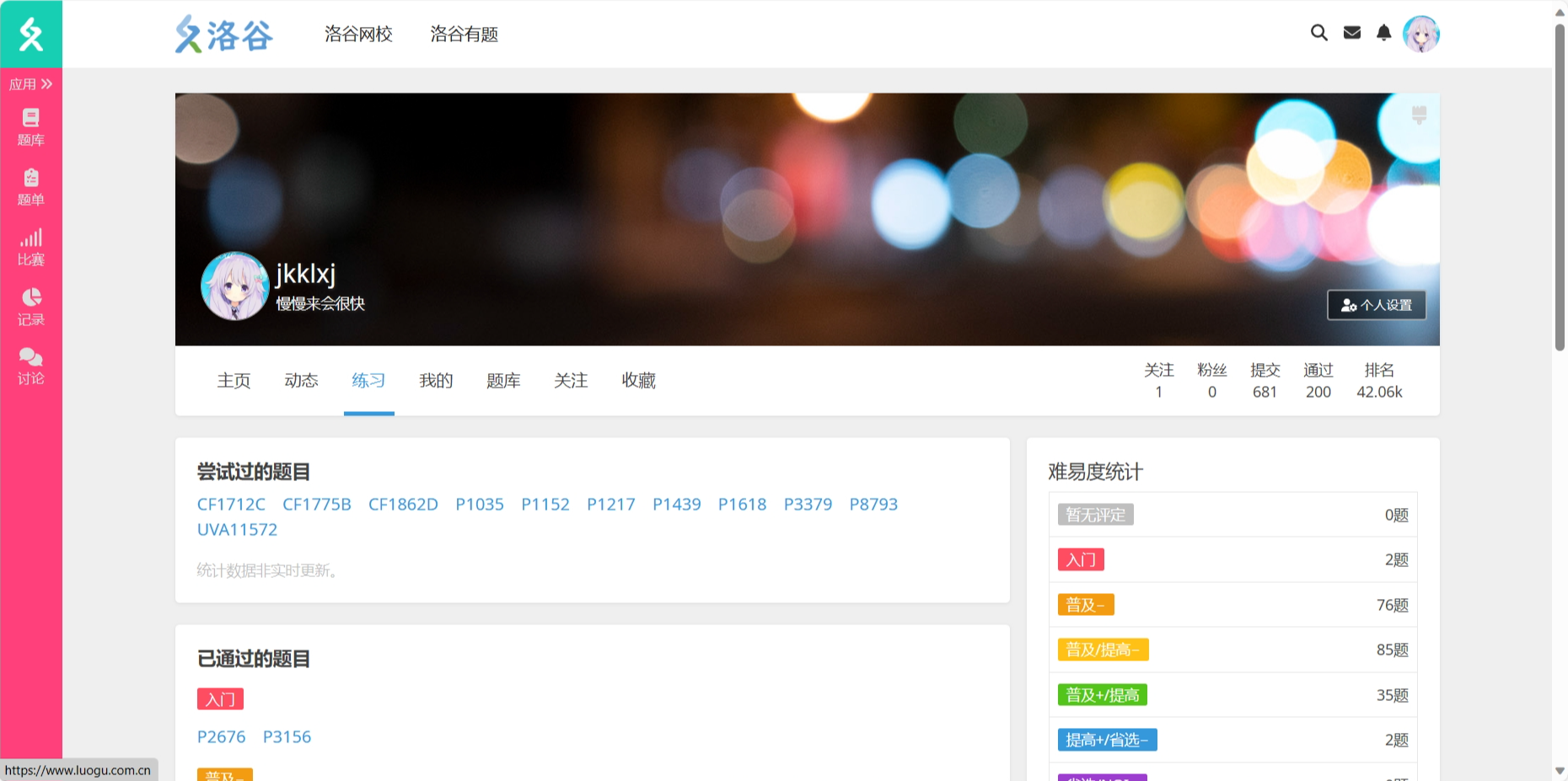This screenshot has height=781, width=1568.
Task: Switch to the 题库 profile tab
Action: pyautogui.click(x=504, y=381)
